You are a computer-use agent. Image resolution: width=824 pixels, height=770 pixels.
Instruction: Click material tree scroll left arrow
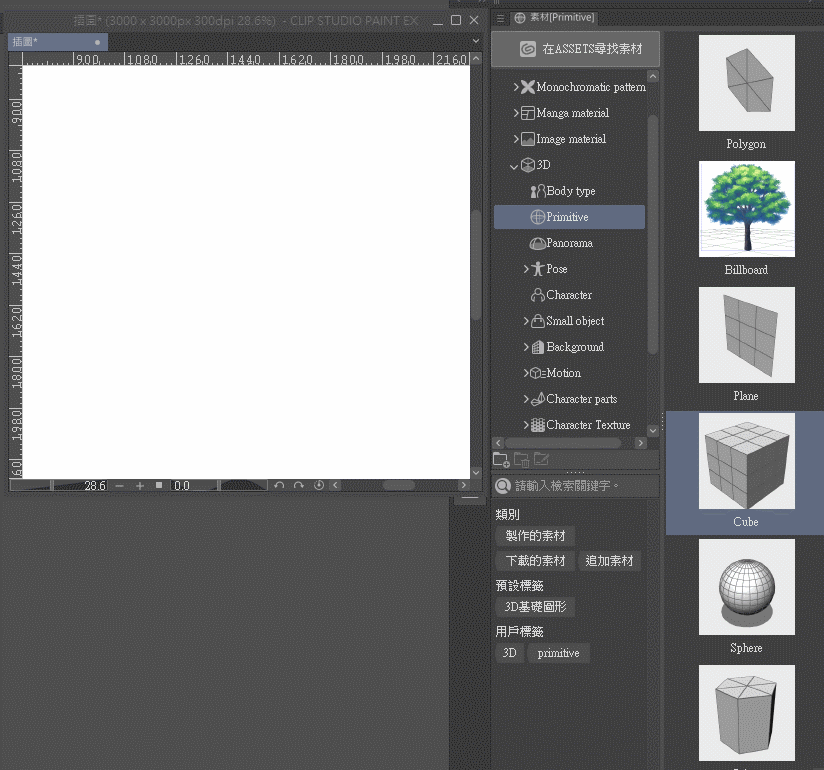click(499, 443)
